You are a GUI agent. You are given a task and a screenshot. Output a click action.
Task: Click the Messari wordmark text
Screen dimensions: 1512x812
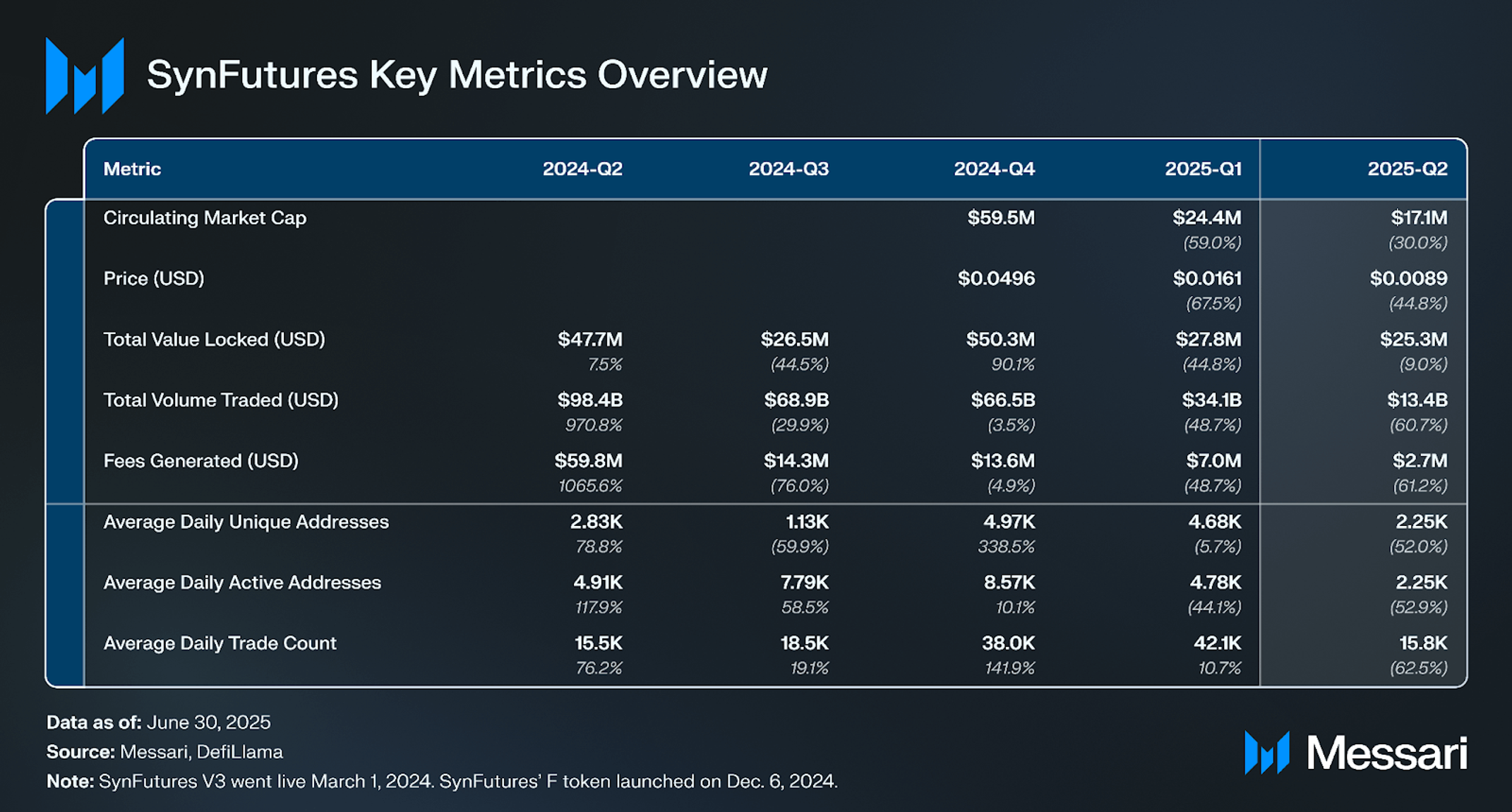tap(1387, 753)
